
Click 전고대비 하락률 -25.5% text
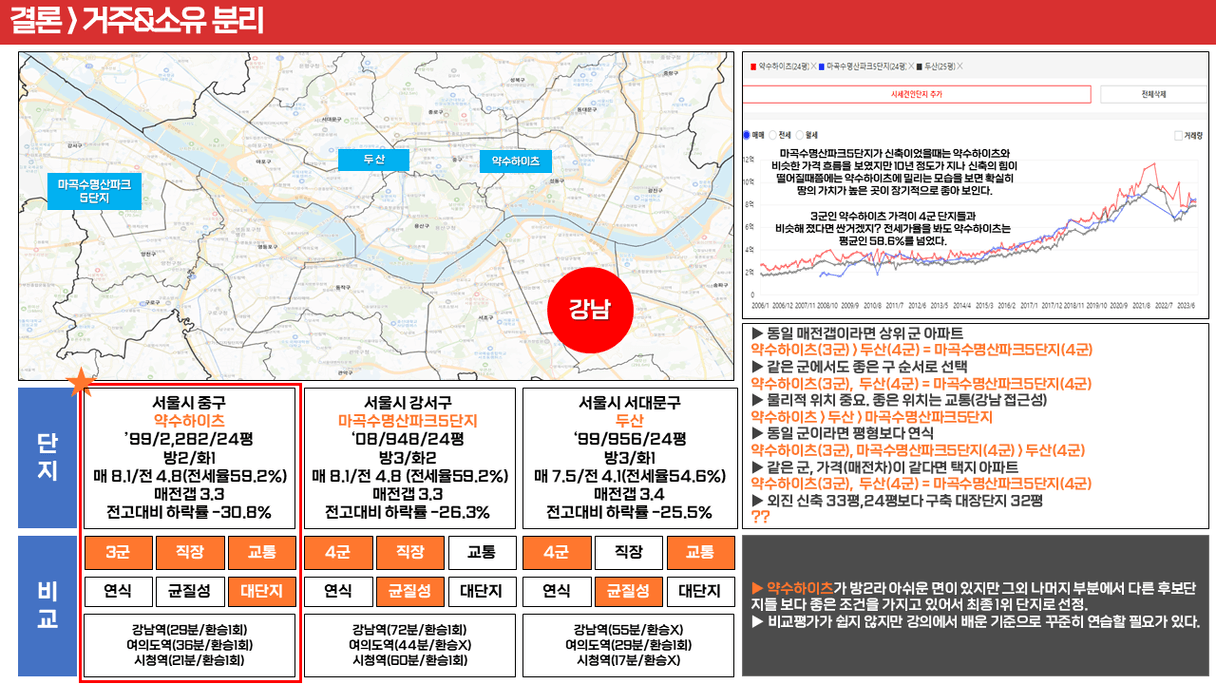(x=629, y=512)
